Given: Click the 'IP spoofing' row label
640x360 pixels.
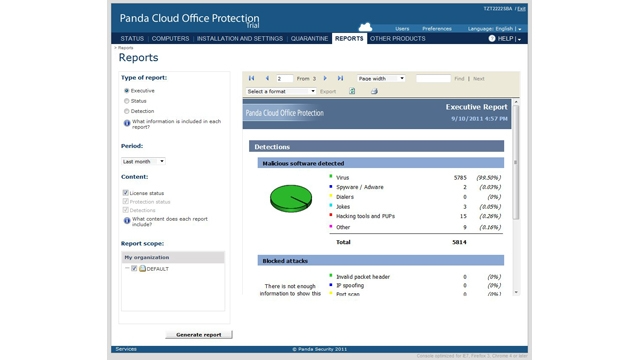Looking at the screenshot, I should pyautogui.click(x=350, y=285).
